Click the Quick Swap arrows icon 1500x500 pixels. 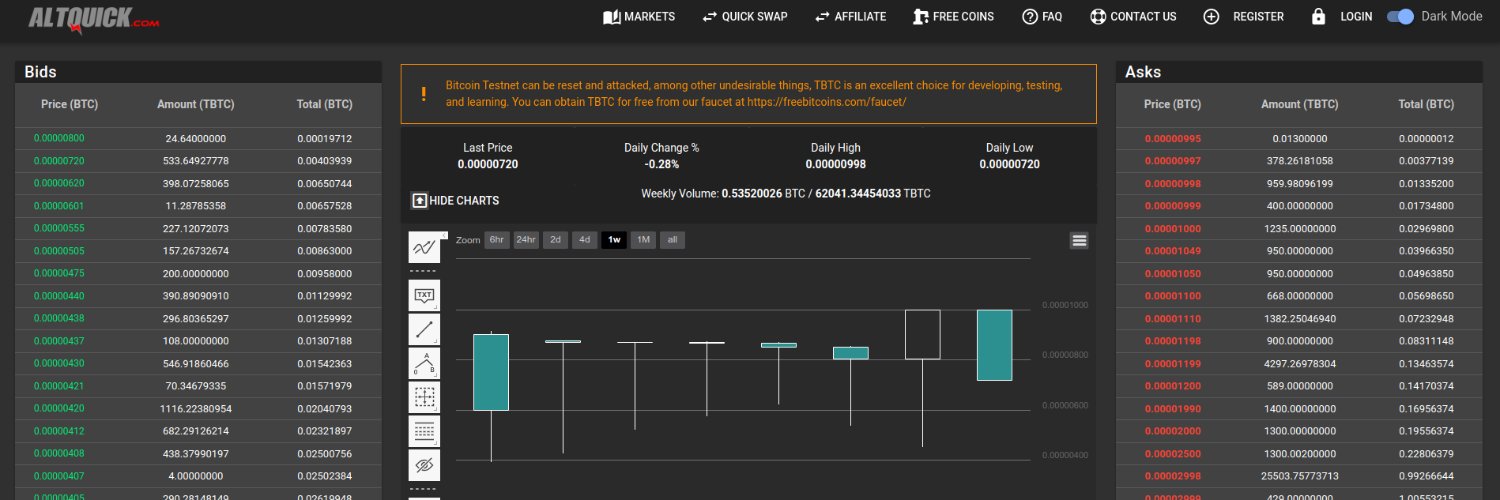[x=710, y=17]
